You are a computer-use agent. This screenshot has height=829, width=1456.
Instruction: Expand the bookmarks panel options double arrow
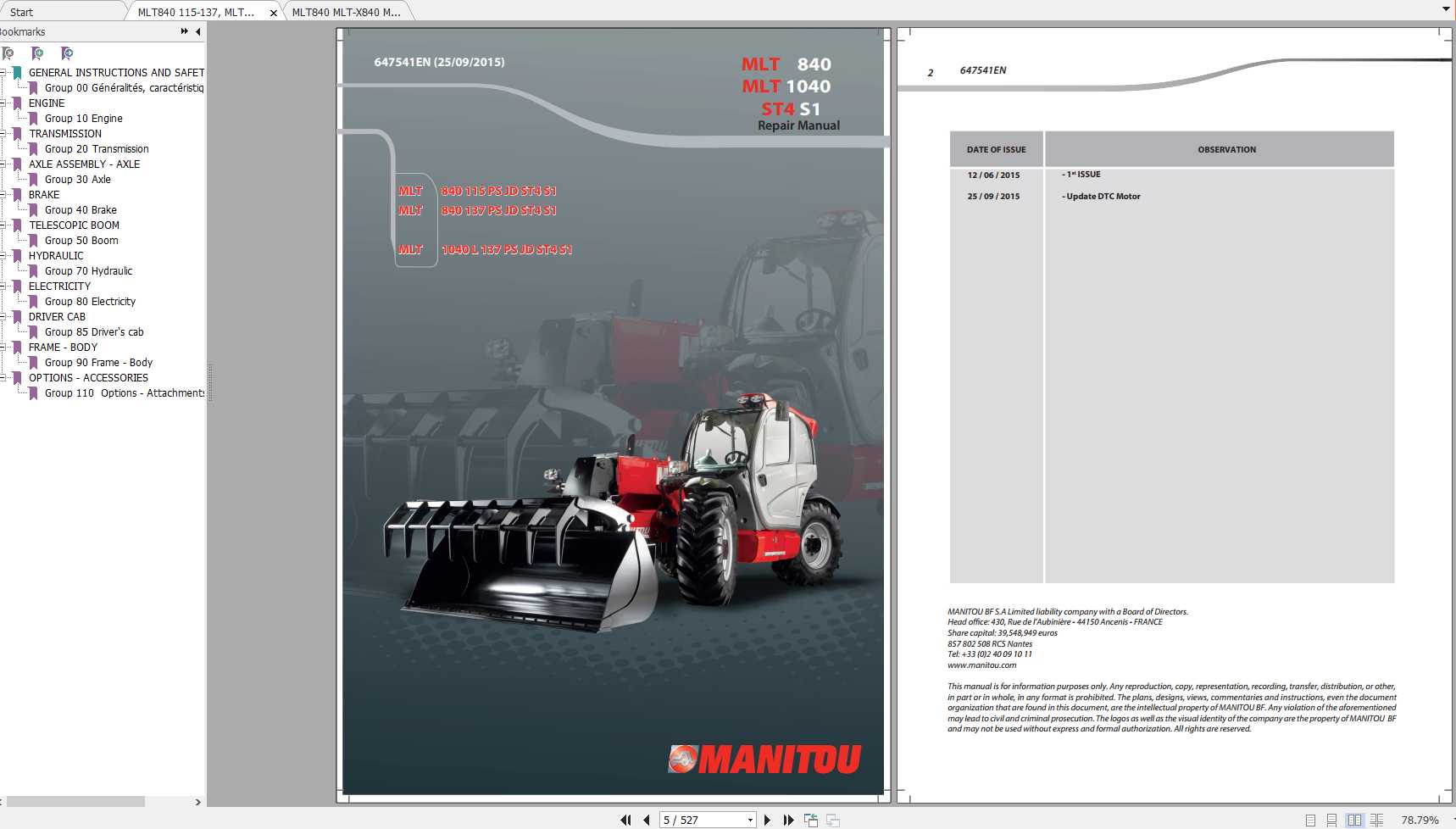point(184,31)
